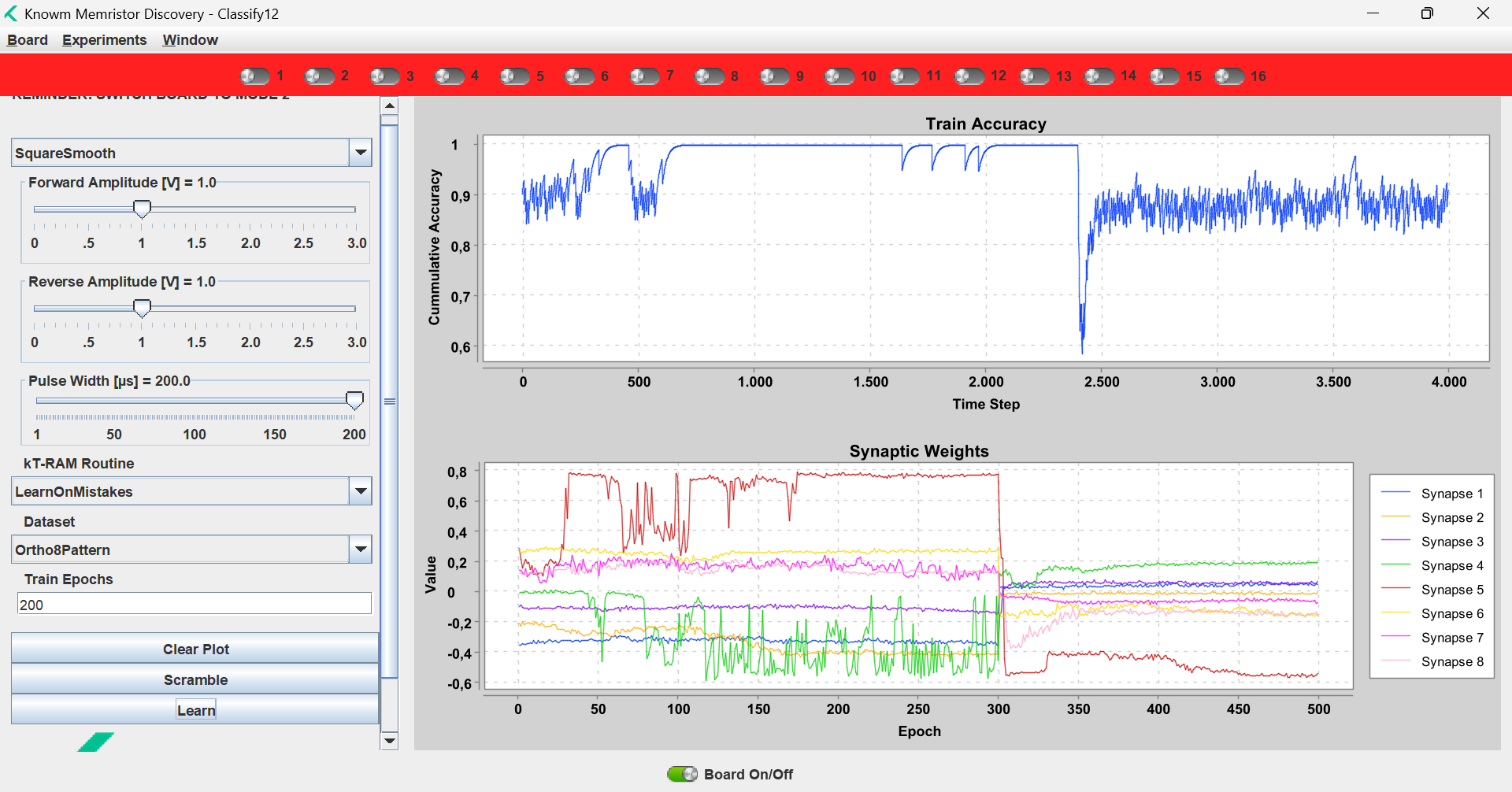
Task: Click the control panel scrollbar up arrow
Action: (389, 105)
